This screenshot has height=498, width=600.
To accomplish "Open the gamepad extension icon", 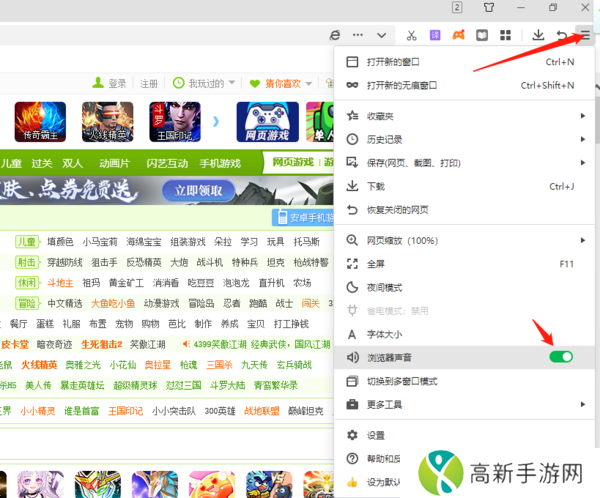I will [458, 35].
